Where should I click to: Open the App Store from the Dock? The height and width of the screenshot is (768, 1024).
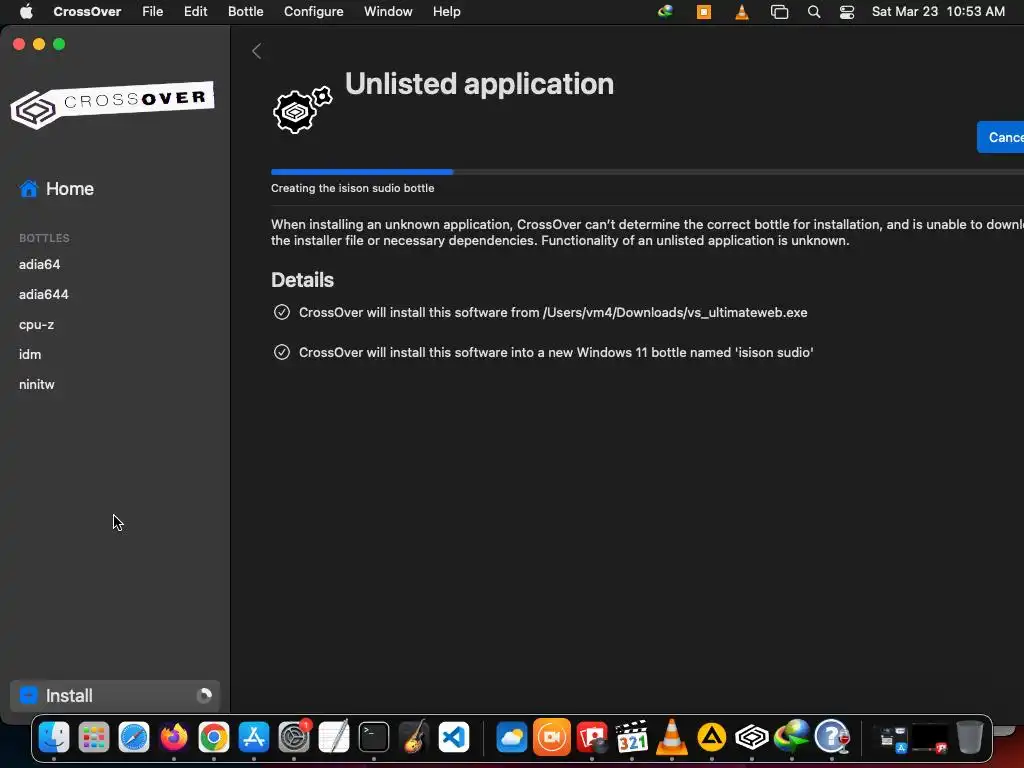pos(253,738)
